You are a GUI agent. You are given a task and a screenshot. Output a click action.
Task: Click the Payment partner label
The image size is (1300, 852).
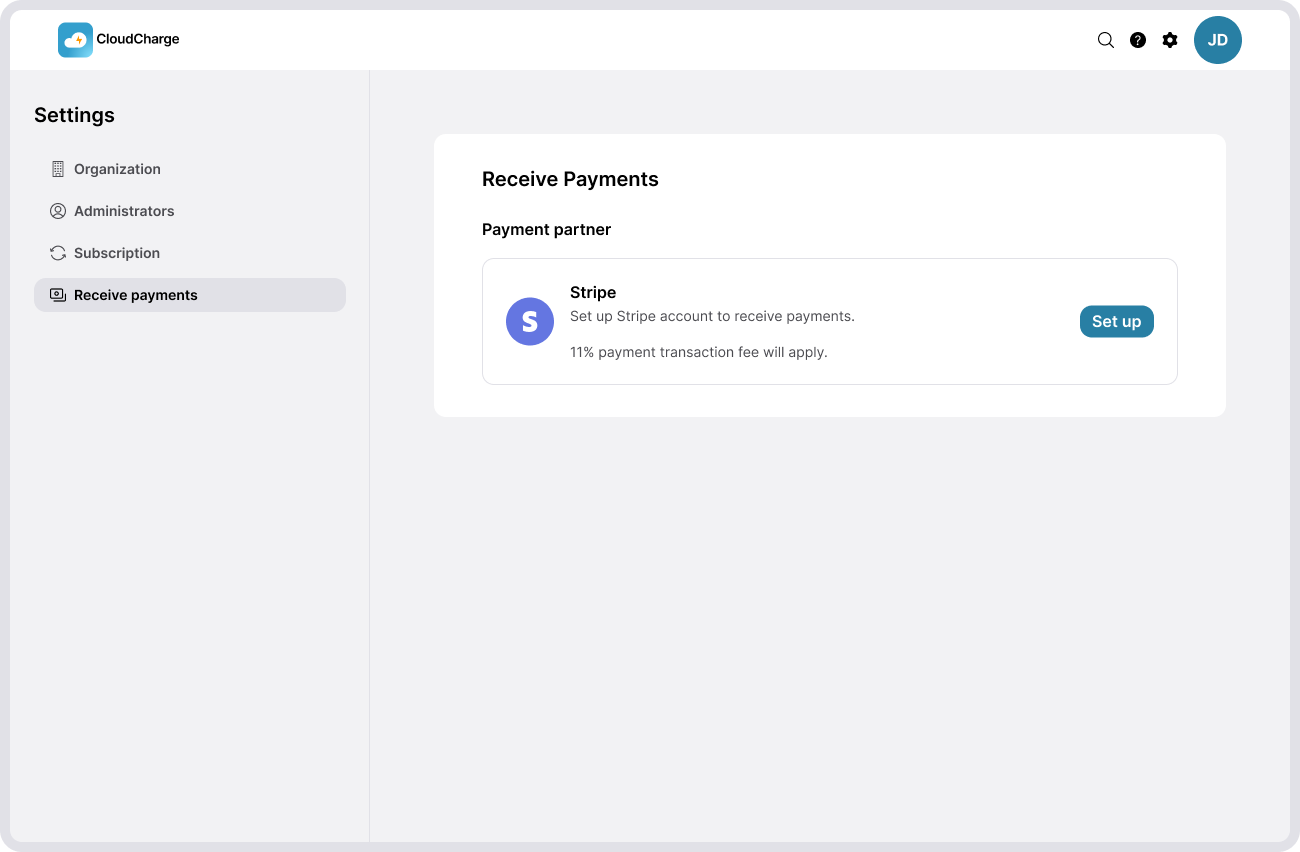(546, 229)
